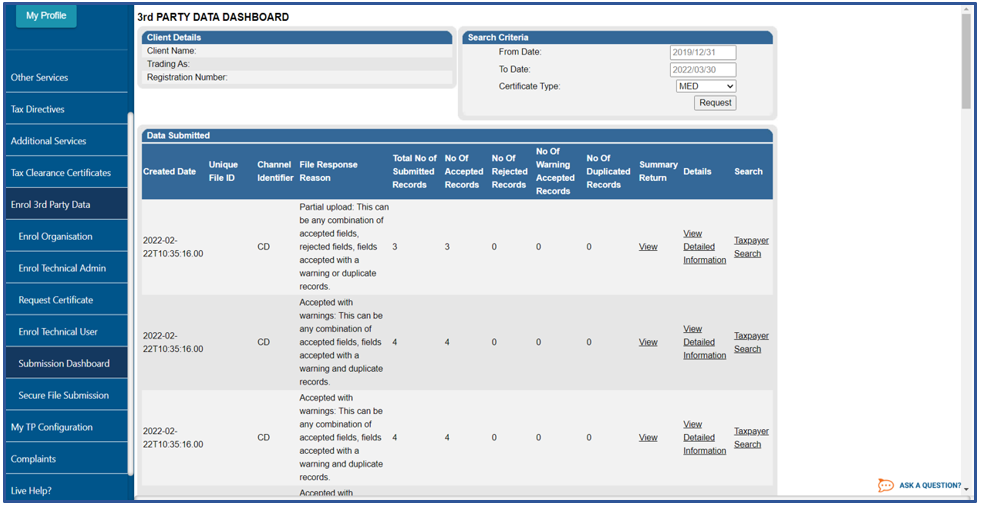
Task: Select Request Certificate submenu item
Action: [55, 300]
